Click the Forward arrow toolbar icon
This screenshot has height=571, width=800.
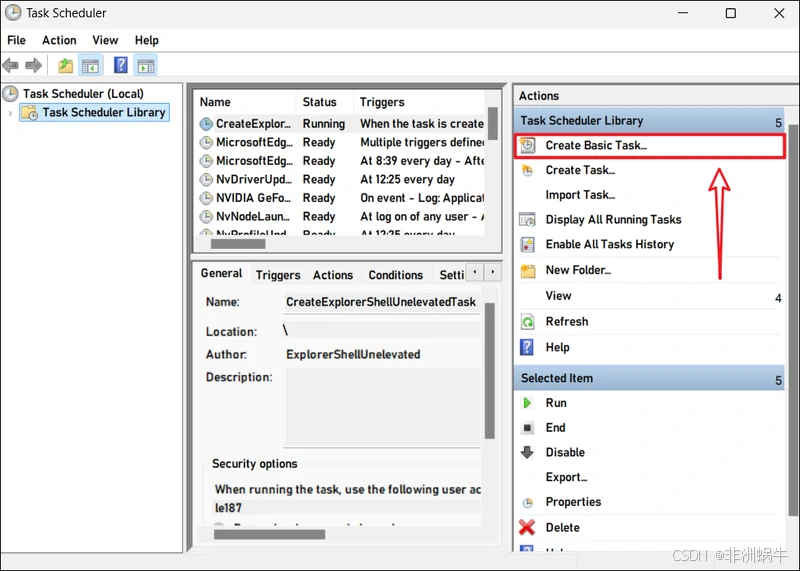[x=33, y=65]
